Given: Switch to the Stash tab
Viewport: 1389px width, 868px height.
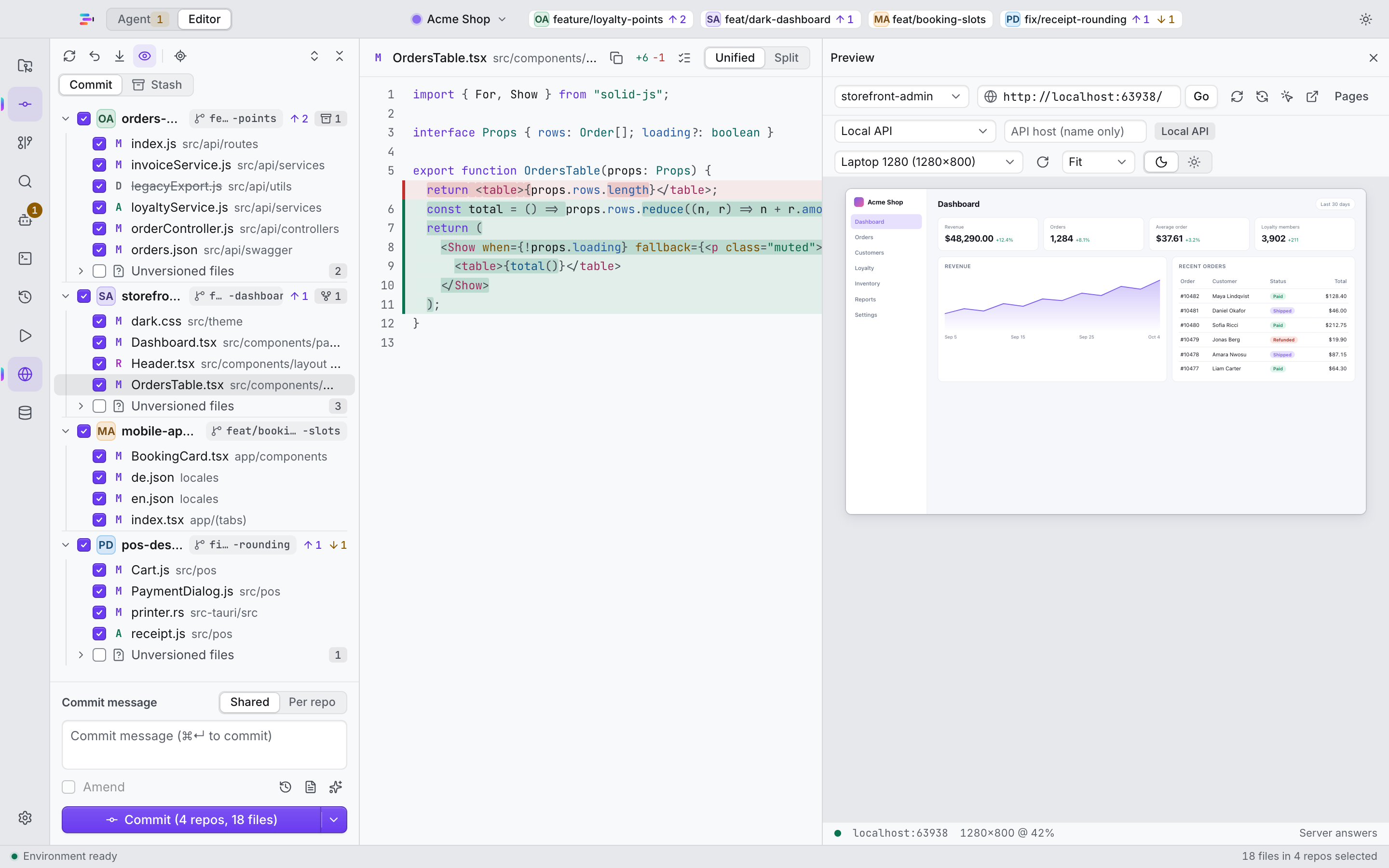Looking at the screenshot, I should tap(157, 85).
